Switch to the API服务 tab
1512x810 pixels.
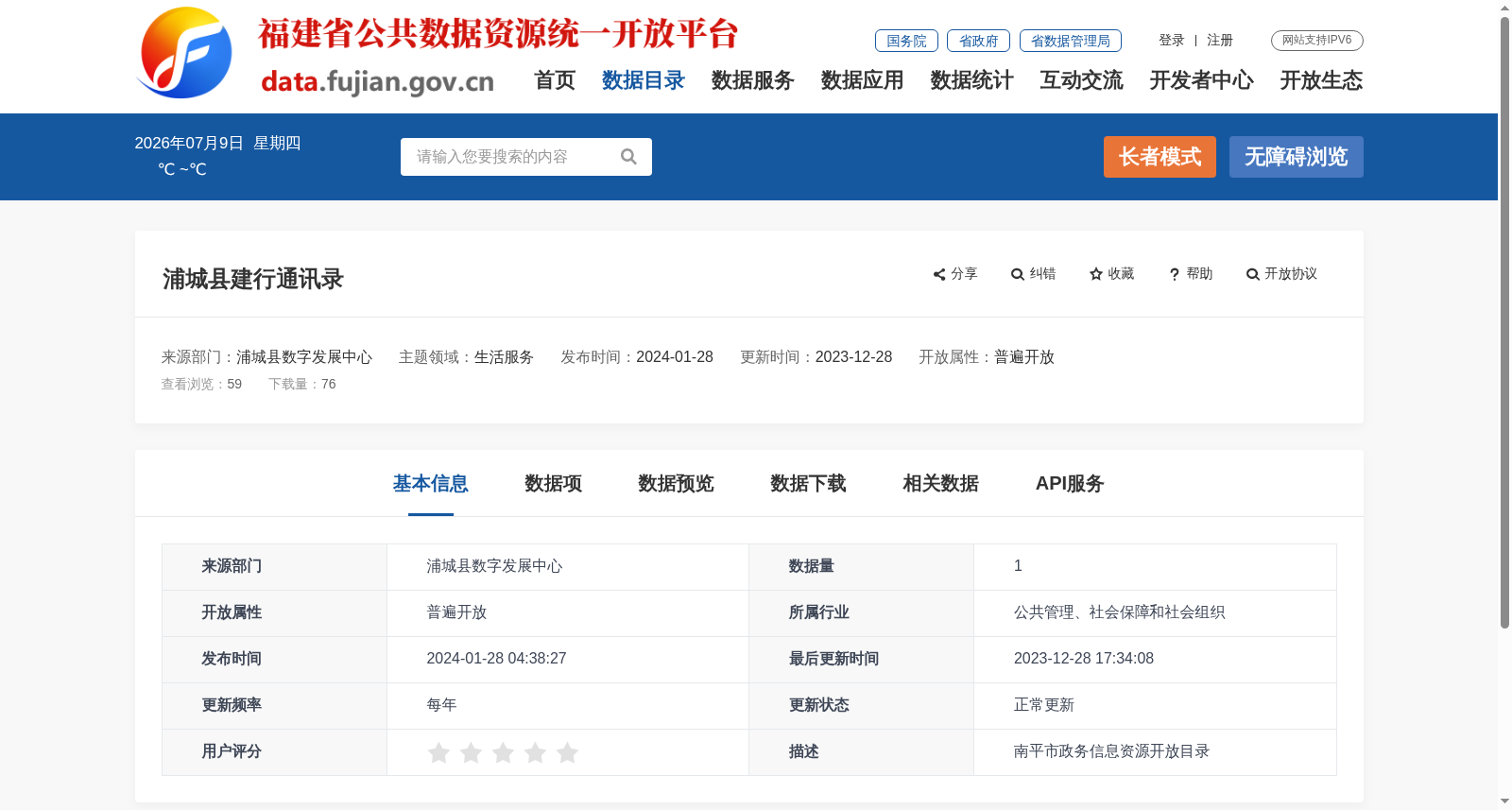click(x=1070, y=484)
